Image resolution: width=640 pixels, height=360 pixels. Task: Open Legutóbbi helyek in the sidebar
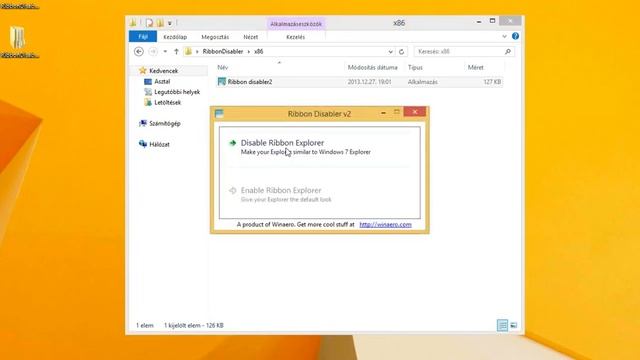[x=177, y=92]
